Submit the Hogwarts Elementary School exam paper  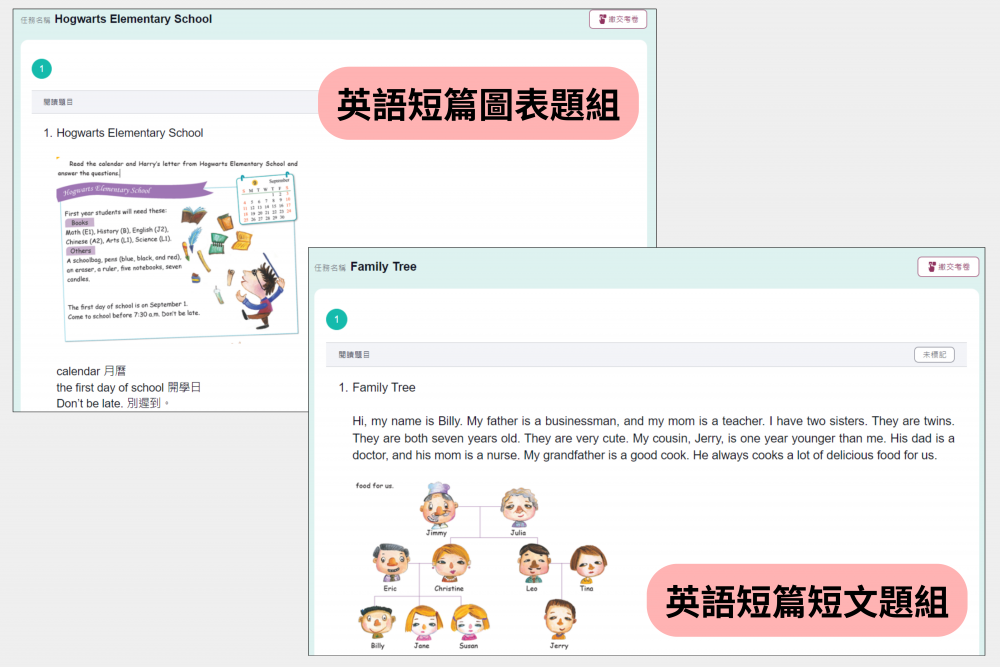click(618, 19)
